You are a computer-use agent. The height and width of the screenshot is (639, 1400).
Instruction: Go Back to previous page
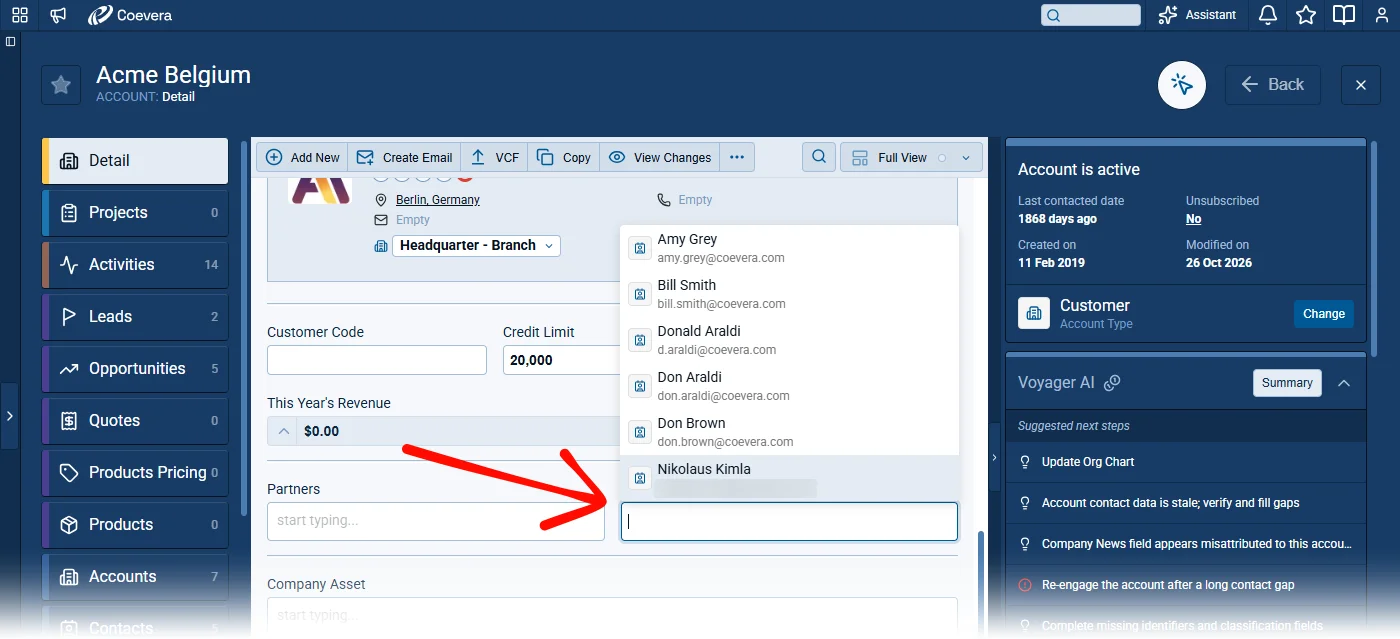(1273, 85)
